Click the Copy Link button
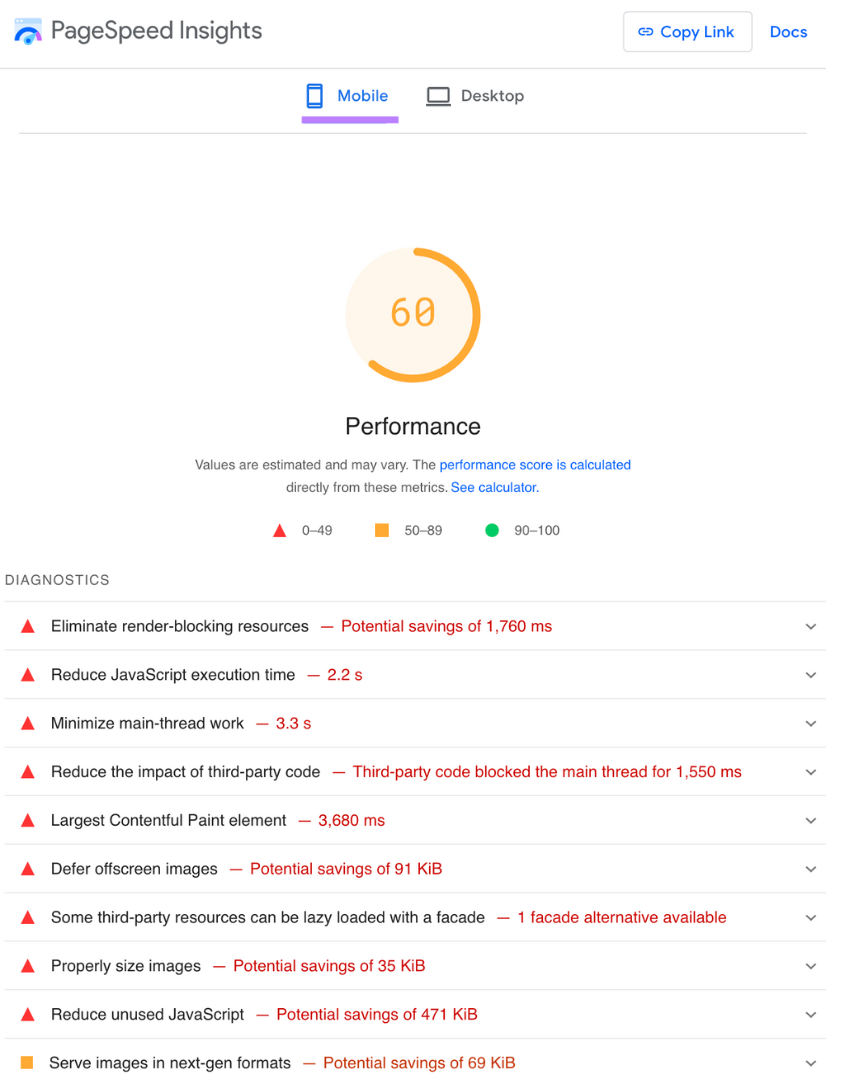Image resolution: width=842 pixels, height=1080 pixels. 687,31
